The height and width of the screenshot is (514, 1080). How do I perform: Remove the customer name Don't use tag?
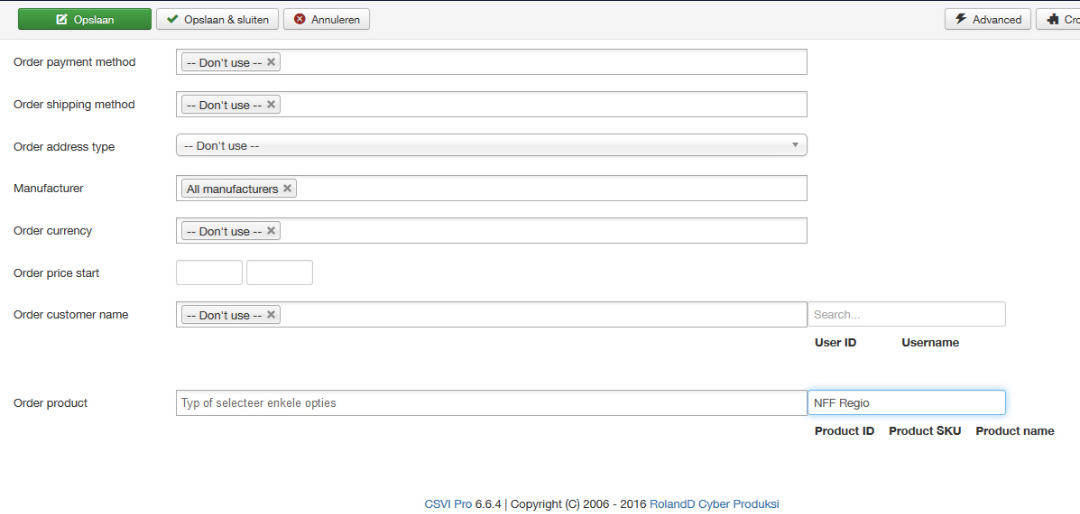(271, 314)
